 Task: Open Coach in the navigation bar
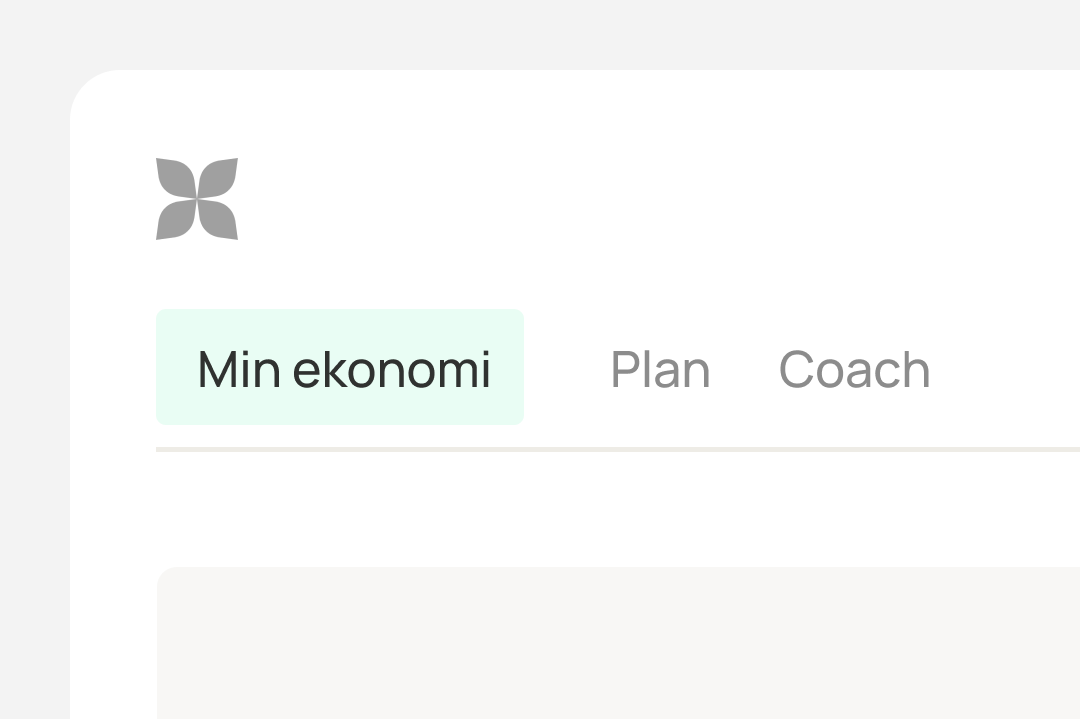(854, 370)
